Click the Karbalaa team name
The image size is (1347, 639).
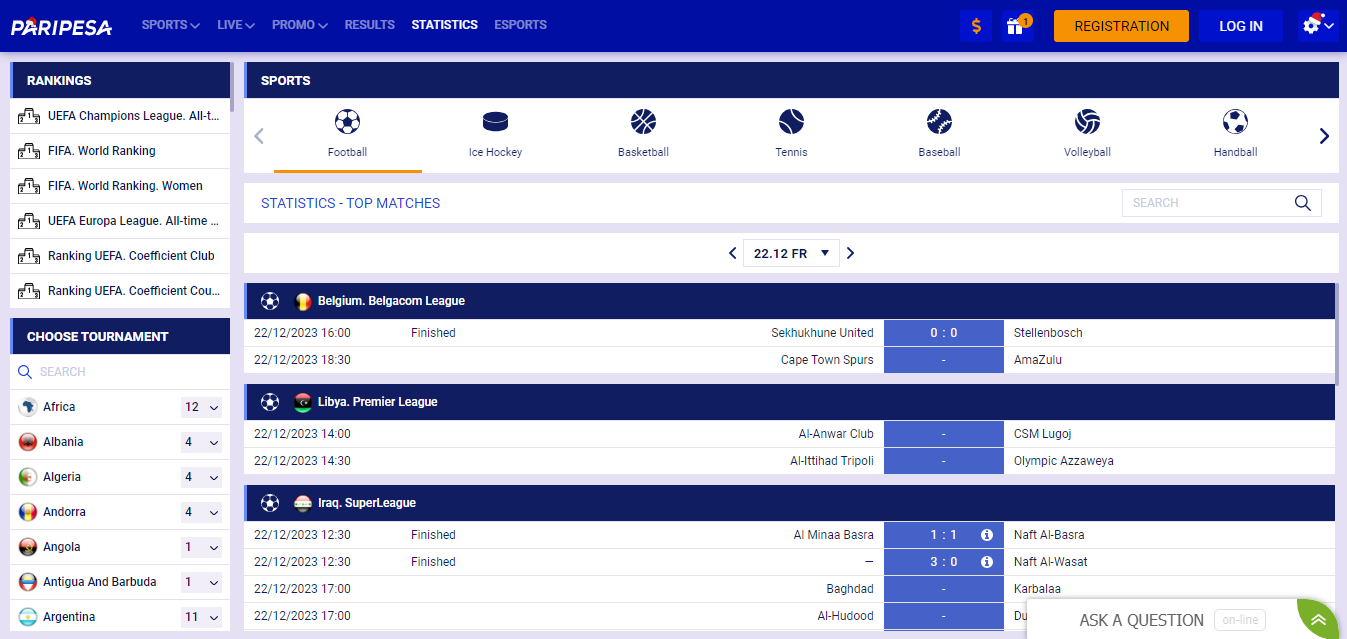click(x=1037, y=589)
